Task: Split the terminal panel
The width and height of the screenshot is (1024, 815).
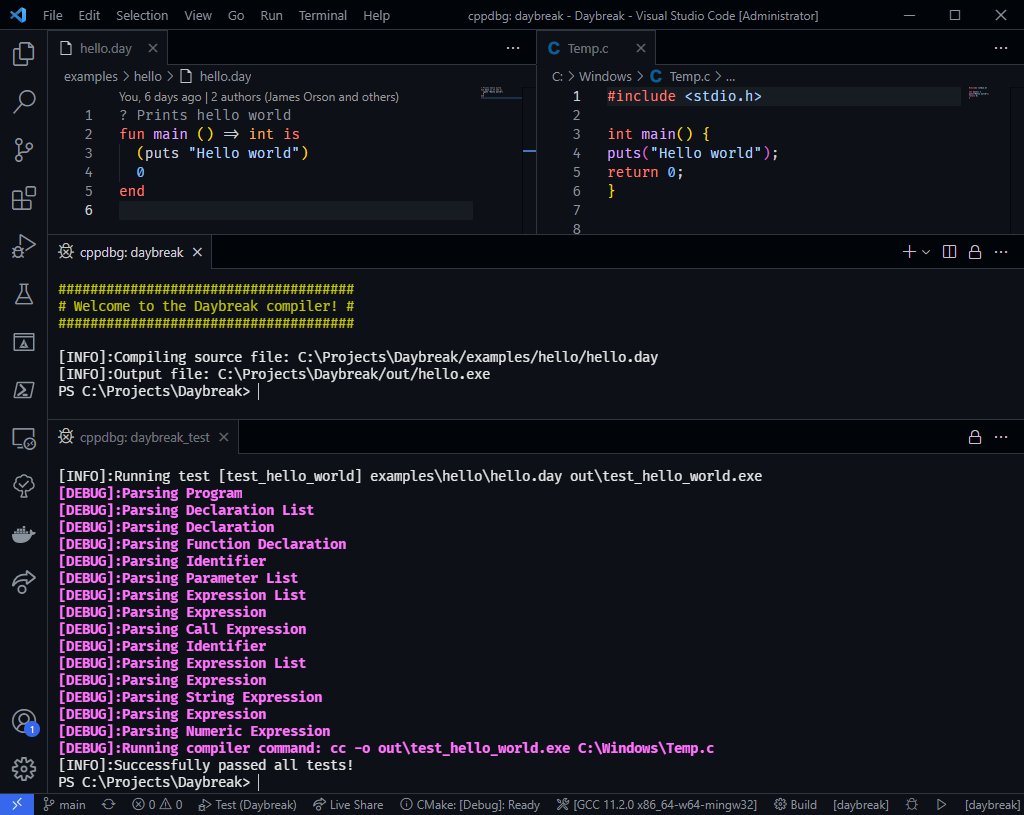Action: point(950,252)
